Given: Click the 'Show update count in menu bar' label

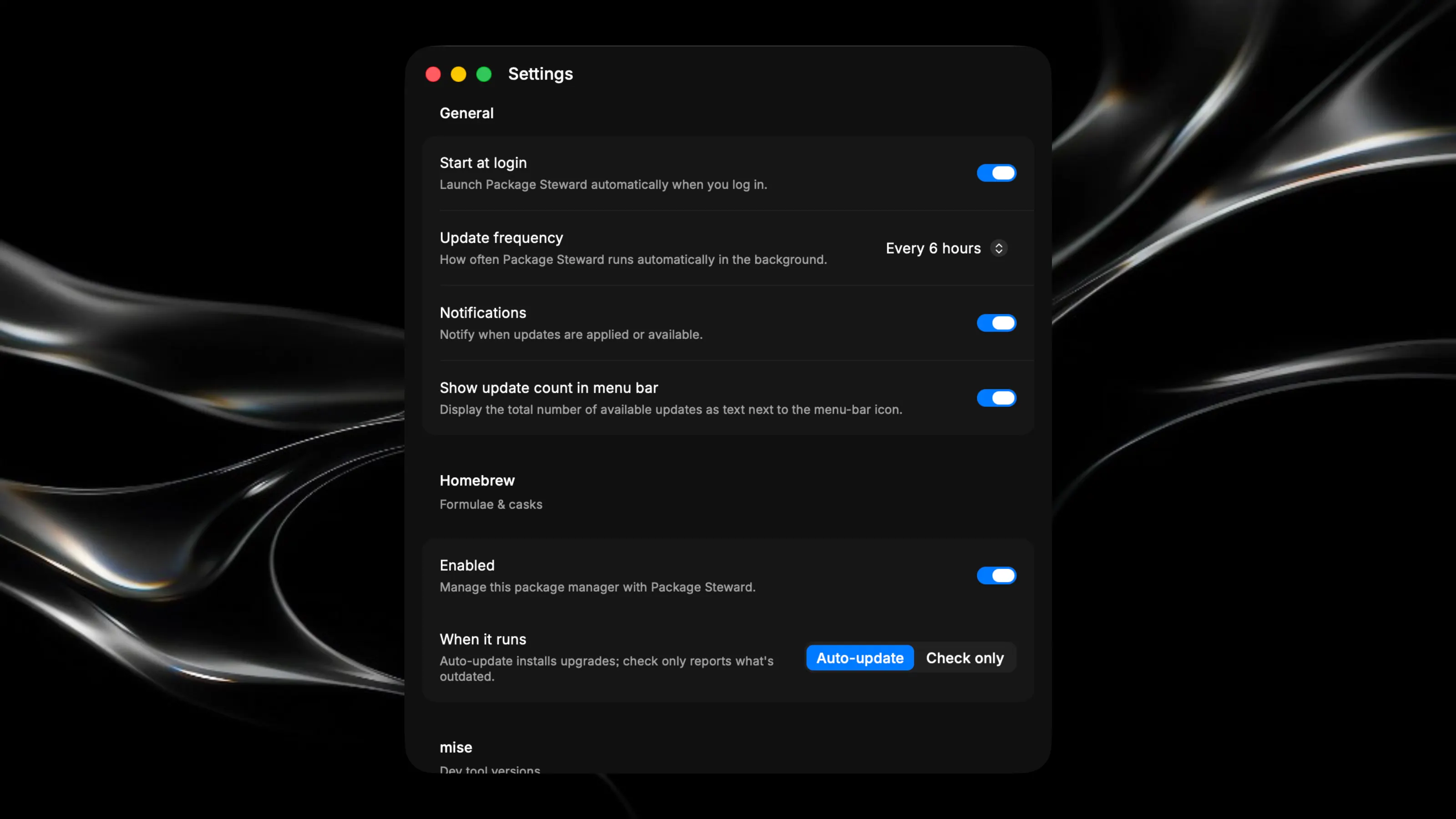Looking at the screenshot, I should tap(548, 388).
